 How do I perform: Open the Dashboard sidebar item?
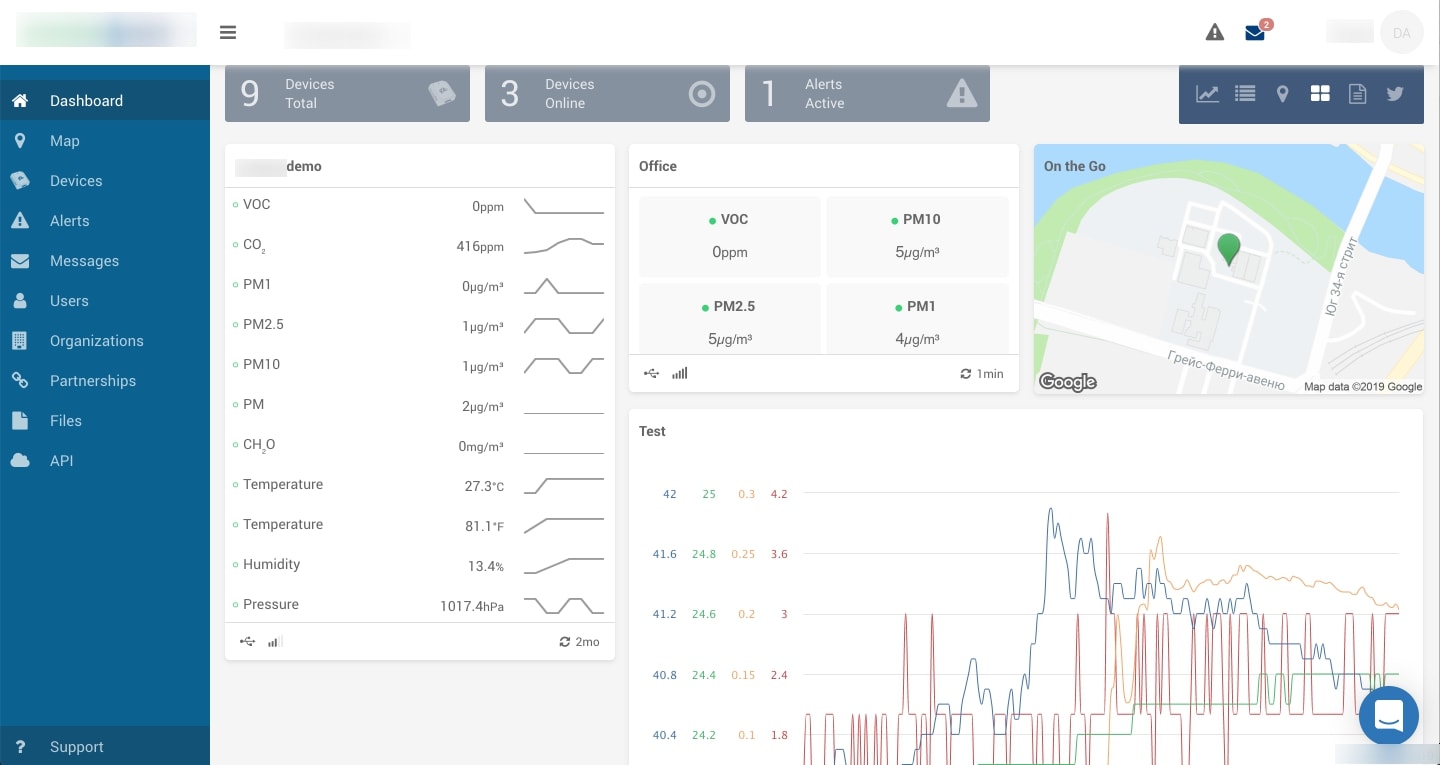click(105, 101)
